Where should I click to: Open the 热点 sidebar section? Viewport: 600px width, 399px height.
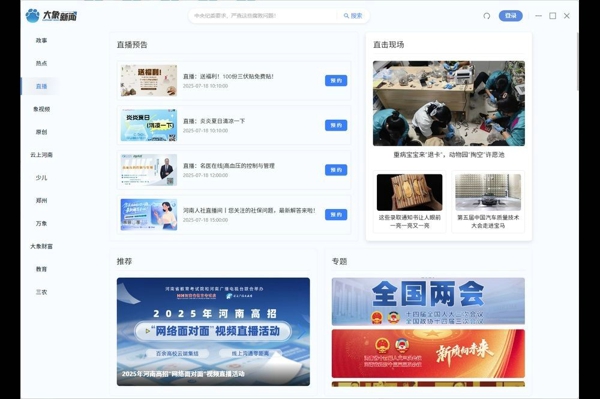(41, 64)
